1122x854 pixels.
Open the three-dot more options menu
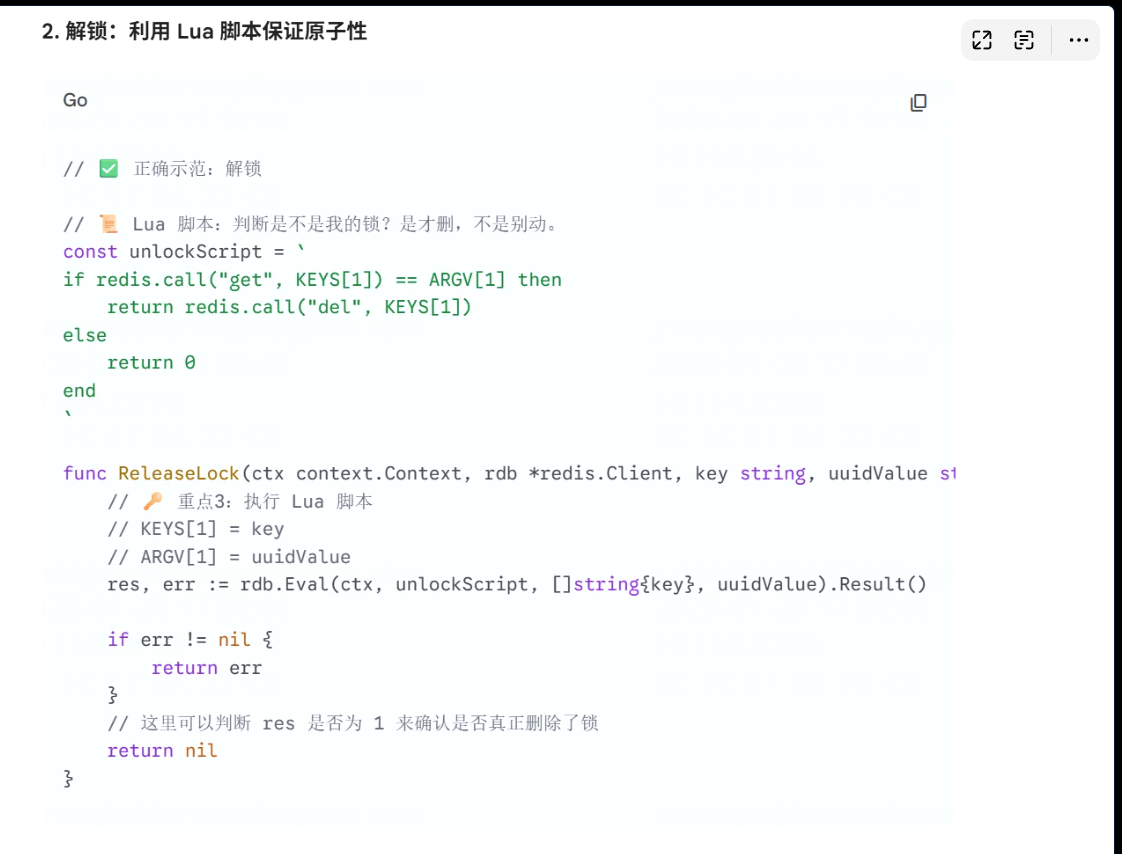(x=1078, y=40)
